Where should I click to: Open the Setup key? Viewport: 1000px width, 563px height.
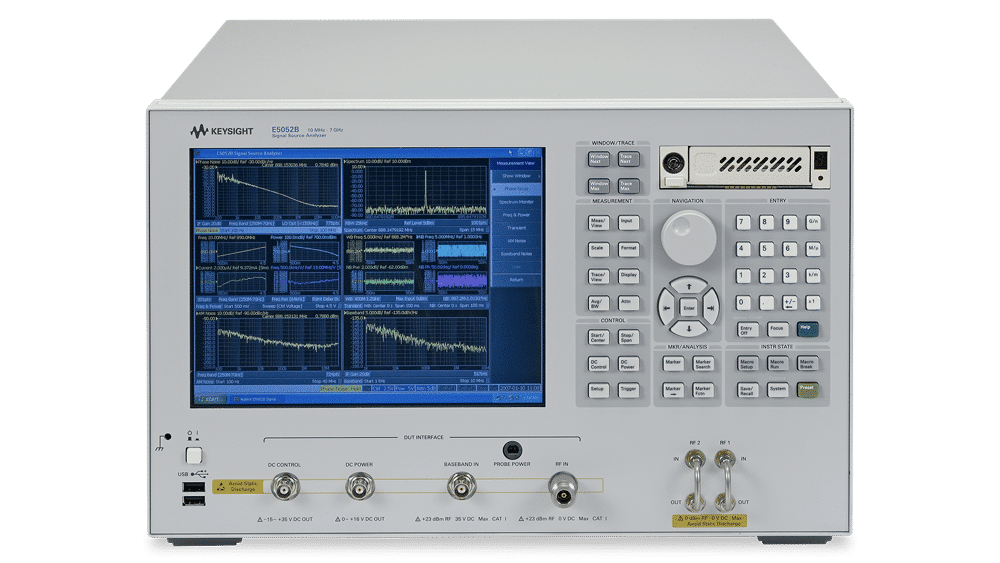coord(598,390)
